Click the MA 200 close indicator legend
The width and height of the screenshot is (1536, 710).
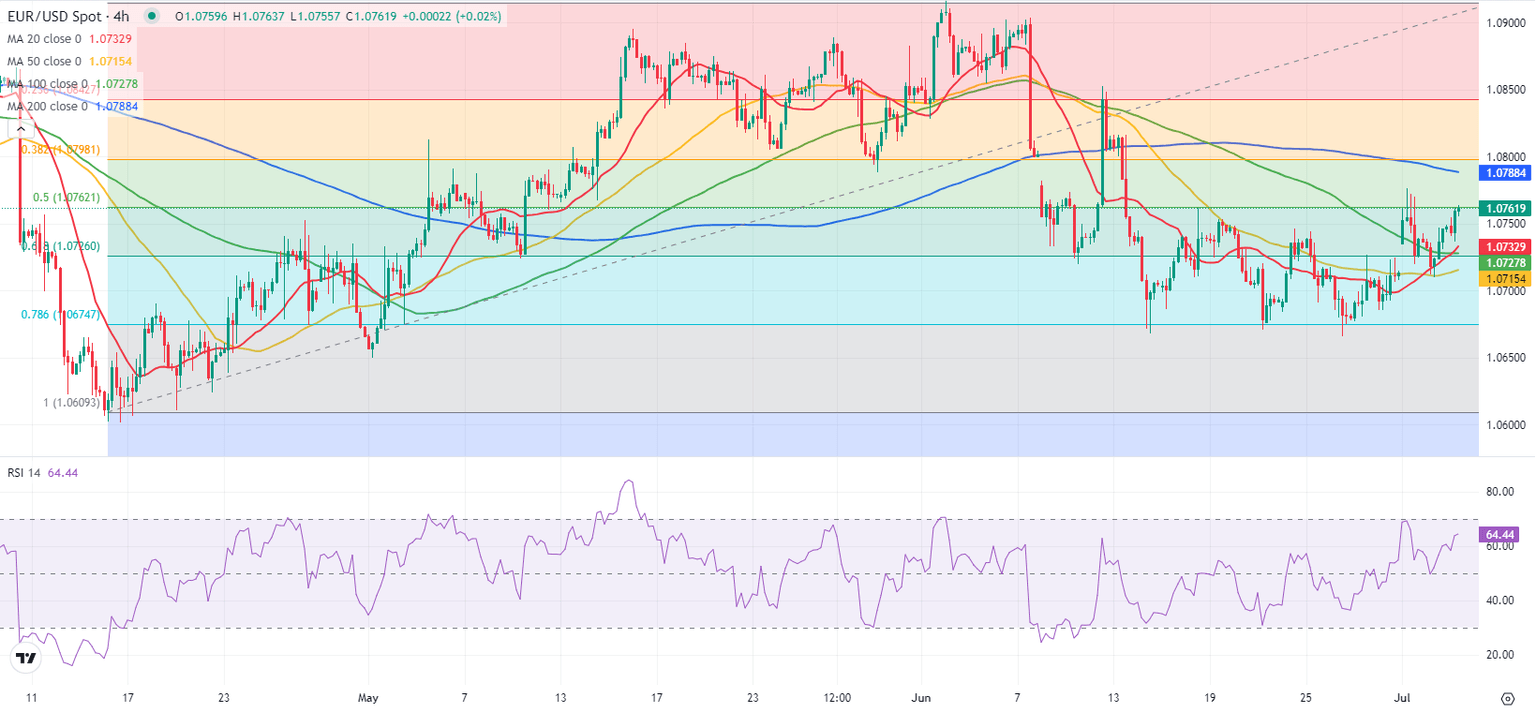point(73,106)
